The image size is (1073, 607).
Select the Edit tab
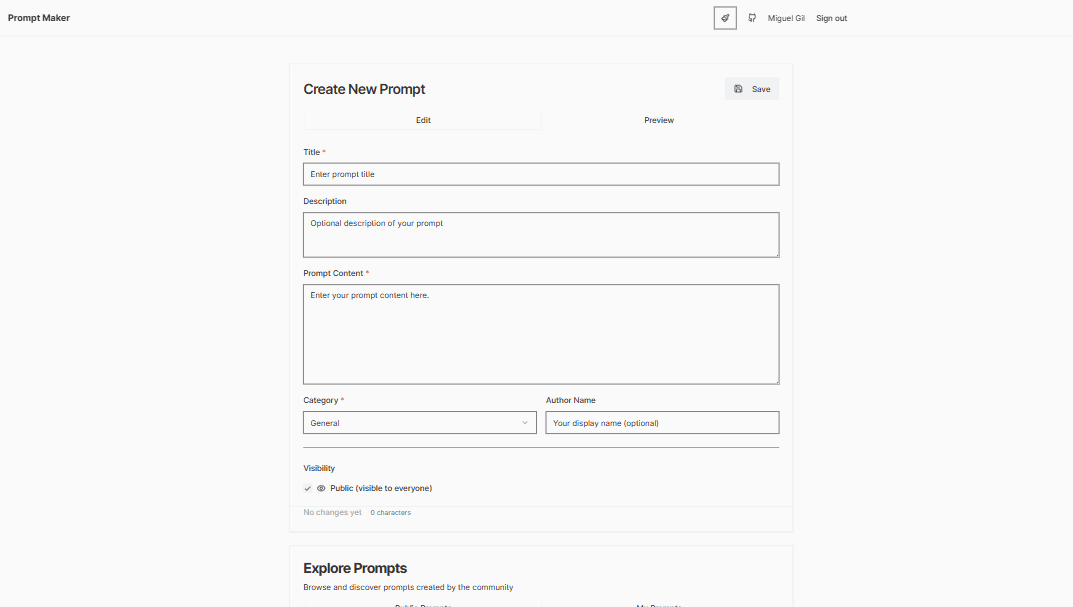(423, 120)
